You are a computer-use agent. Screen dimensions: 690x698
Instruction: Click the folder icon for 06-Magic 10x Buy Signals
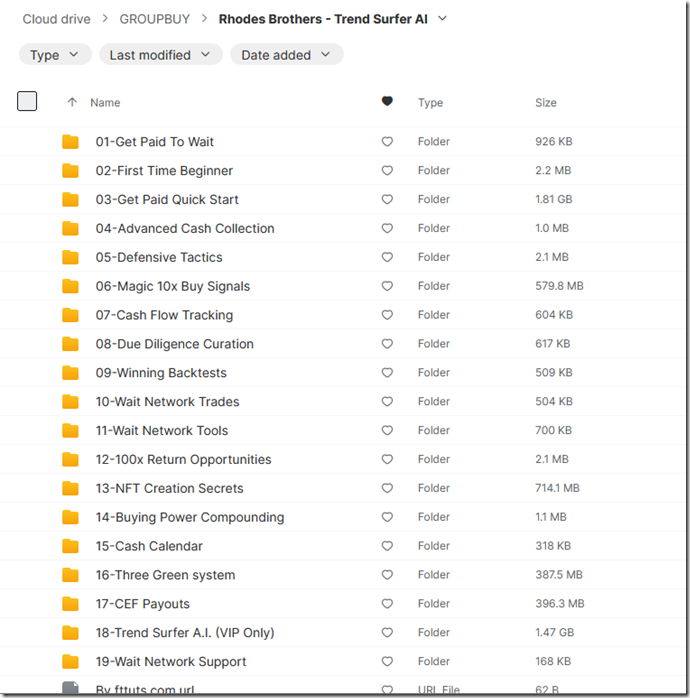tap(70, 286)
